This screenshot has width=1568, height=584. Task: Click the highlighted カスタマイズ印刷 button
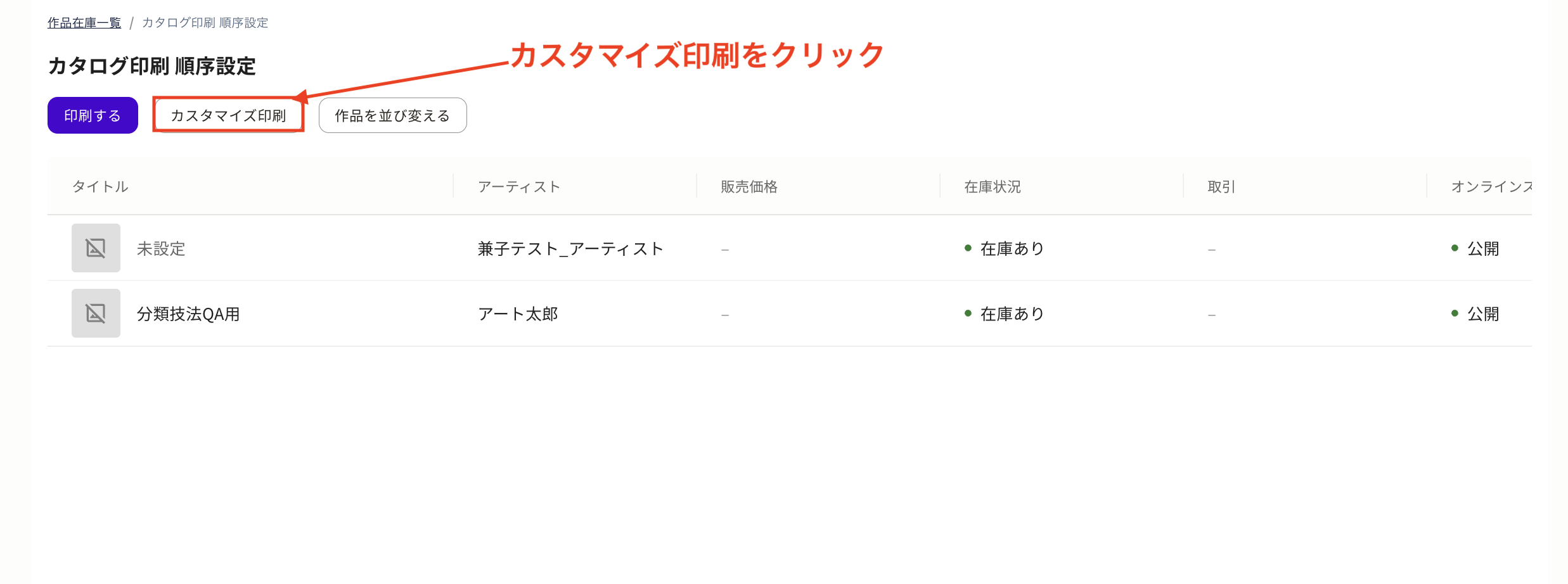(228, 115)
